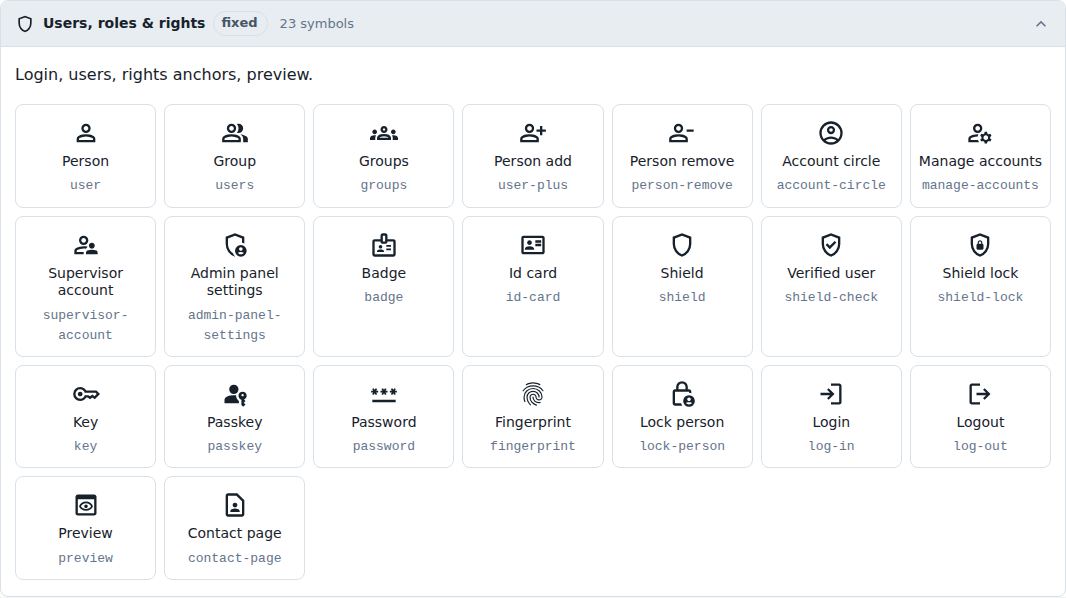
Task: Pick the Lock person icon
Action: coord(683,393)
